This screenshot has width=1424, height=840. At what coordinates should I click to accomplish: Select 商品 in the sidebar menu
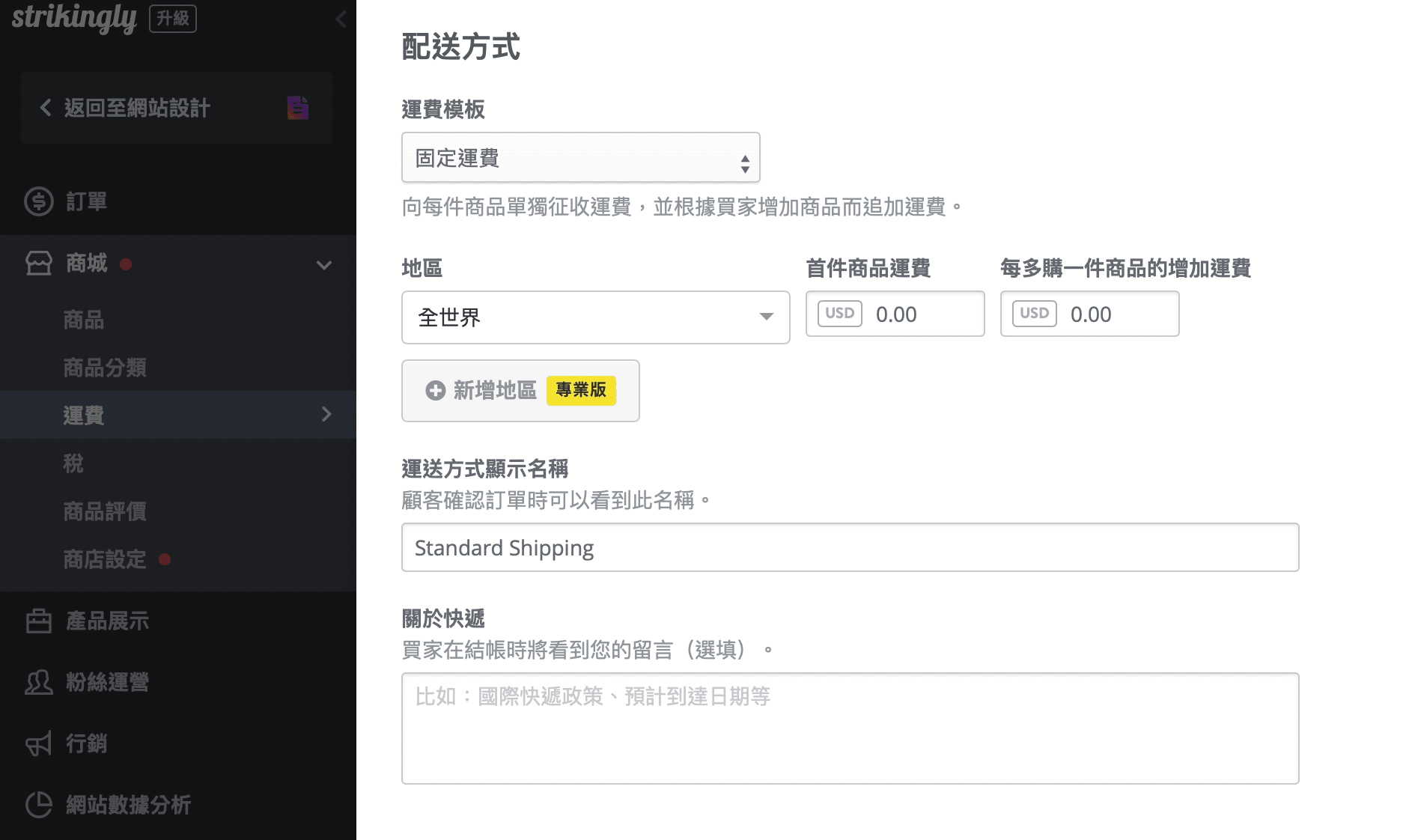(x=82, y=320)
